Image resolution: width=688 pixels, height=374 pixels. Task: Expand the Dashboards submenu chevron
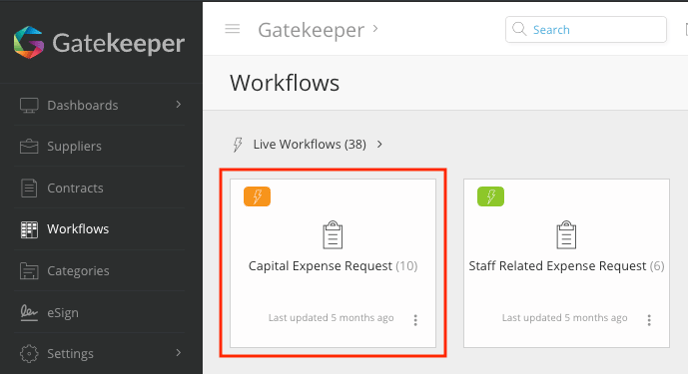[x=178, y=104]
